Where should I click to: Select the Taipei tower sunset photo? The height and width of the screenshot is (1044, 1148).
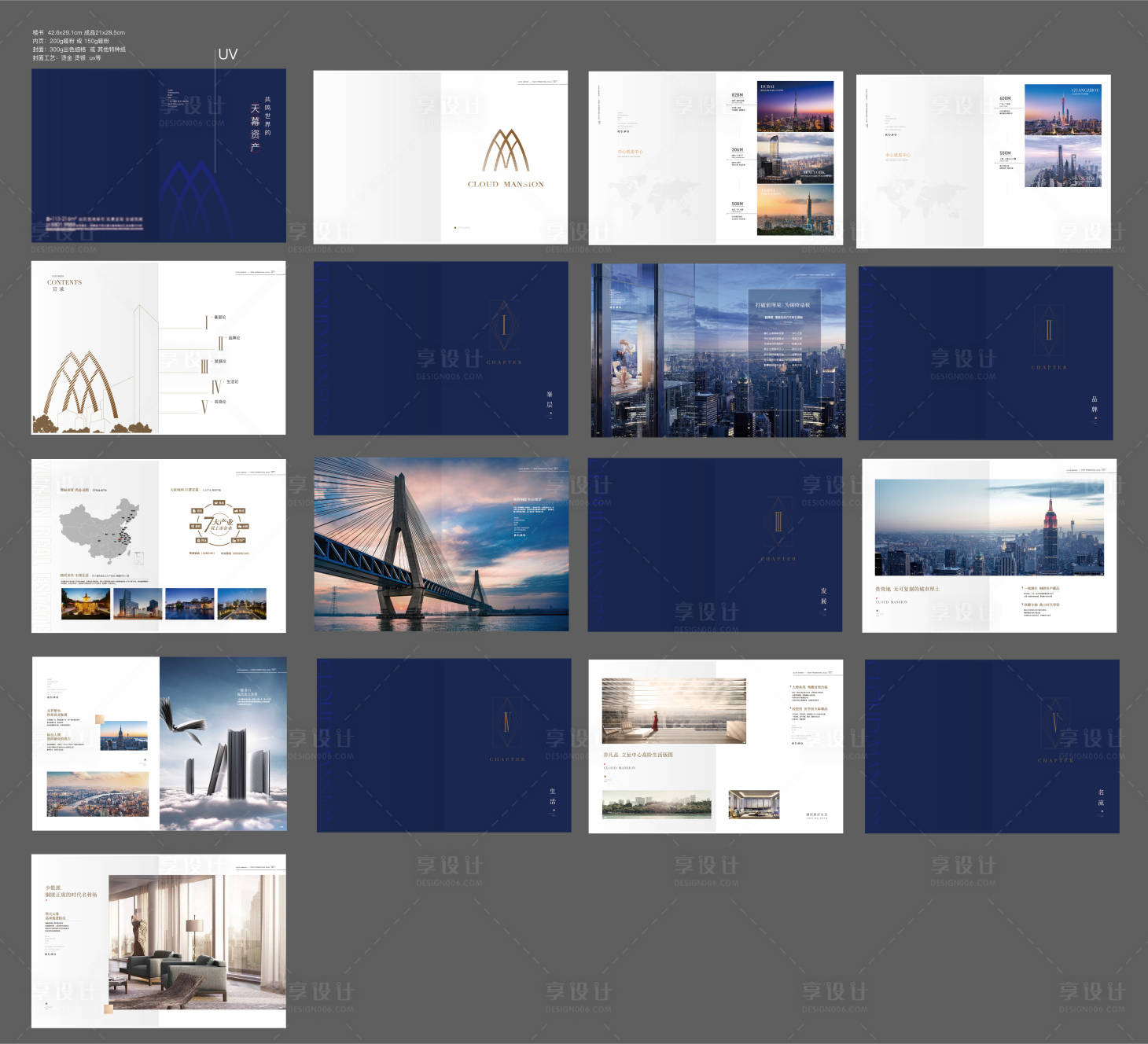pyautogui.click(x=795, y=210)
